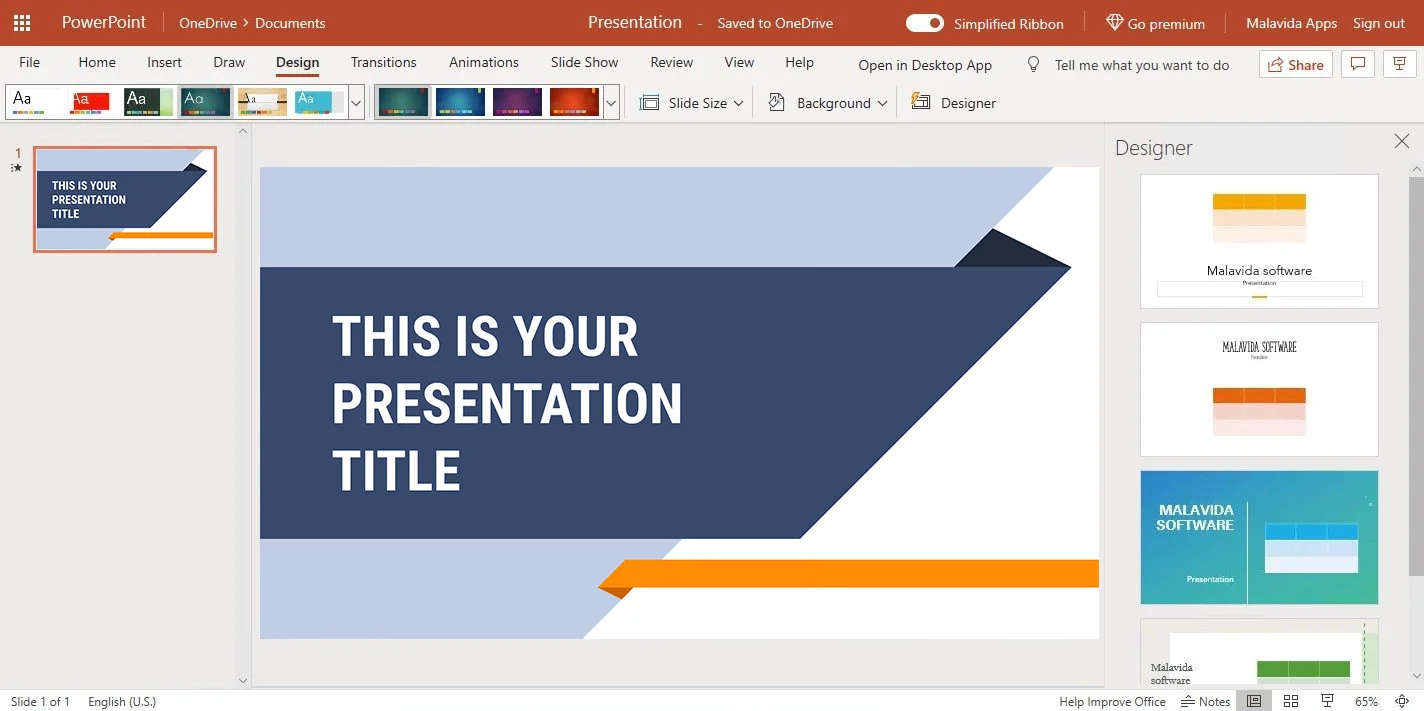Switch to the View tab
Screen dimensions: 1424x711
739,62
